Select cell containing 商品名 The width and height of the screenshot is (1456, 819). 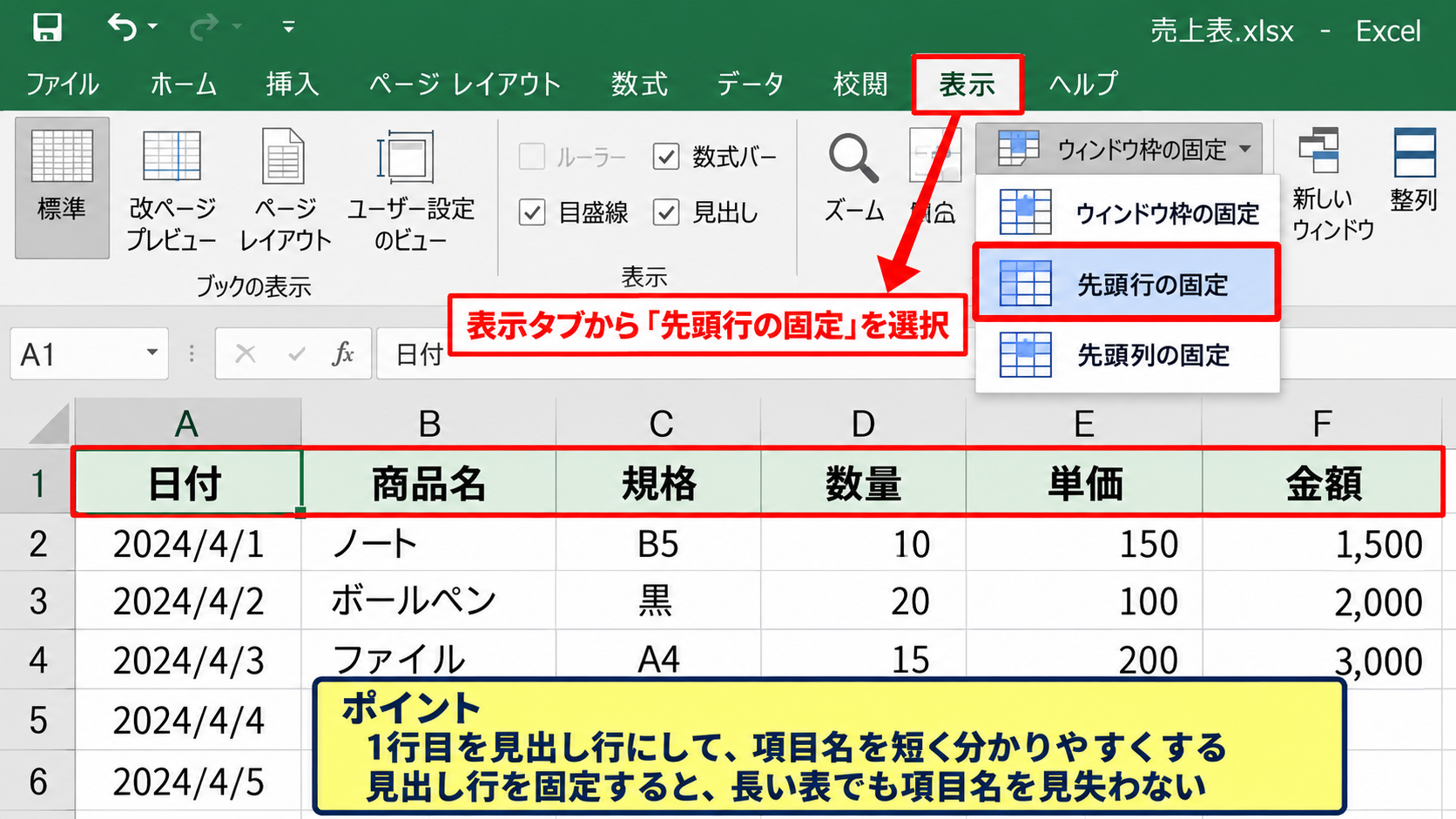pyautogui.click(x=429, y=483)
